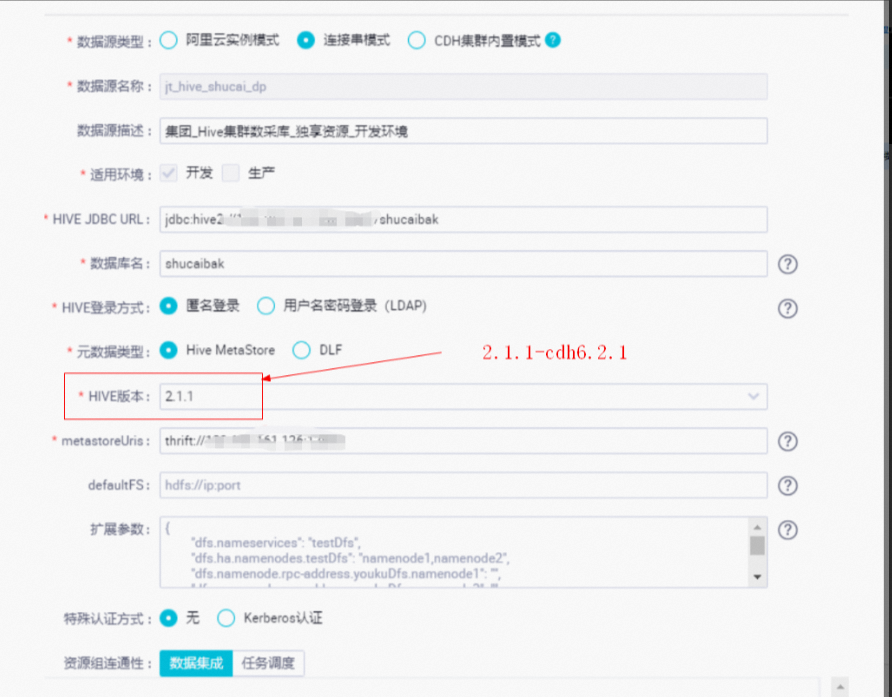The width and height of the screenshot is (892, 697).
Task: Toggle the 生产 environment checkbox
Action: click(230, 173)
